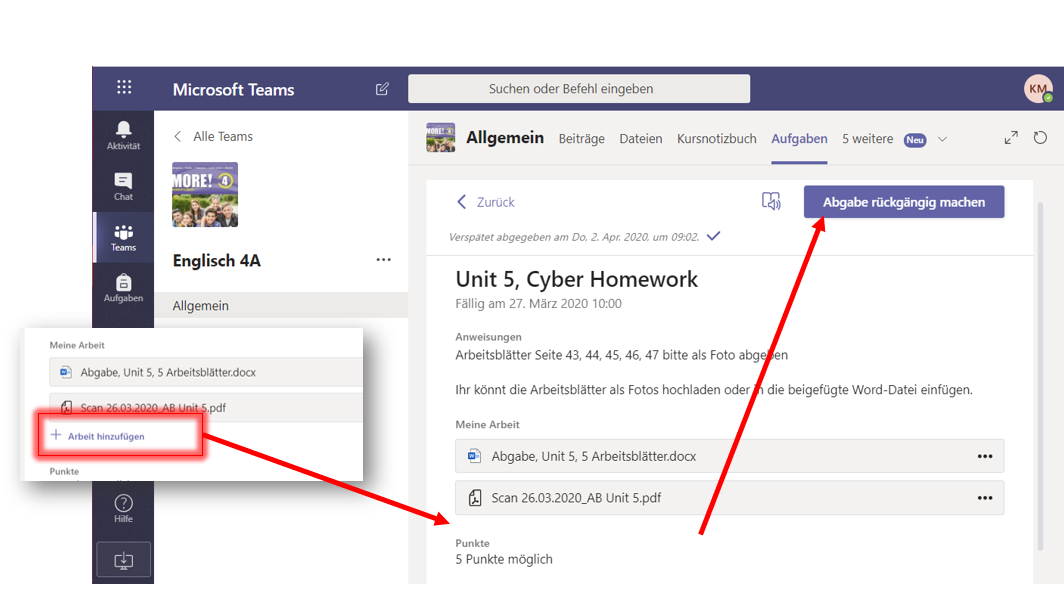The height and width of the screenshot is (599, 1064).
Task: Open Aktivität notifications in sidebar
Action: (x=123, y=134)
